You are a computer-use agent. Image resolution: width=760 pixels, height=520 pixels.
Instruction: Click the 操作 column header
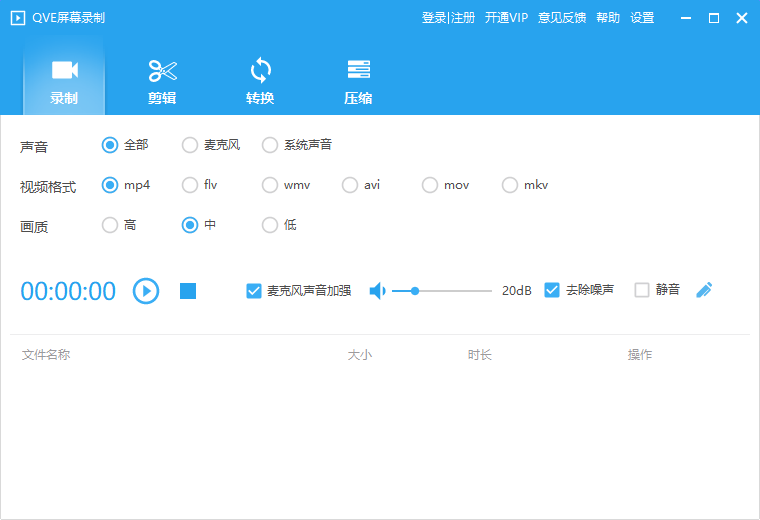point(640,355)
